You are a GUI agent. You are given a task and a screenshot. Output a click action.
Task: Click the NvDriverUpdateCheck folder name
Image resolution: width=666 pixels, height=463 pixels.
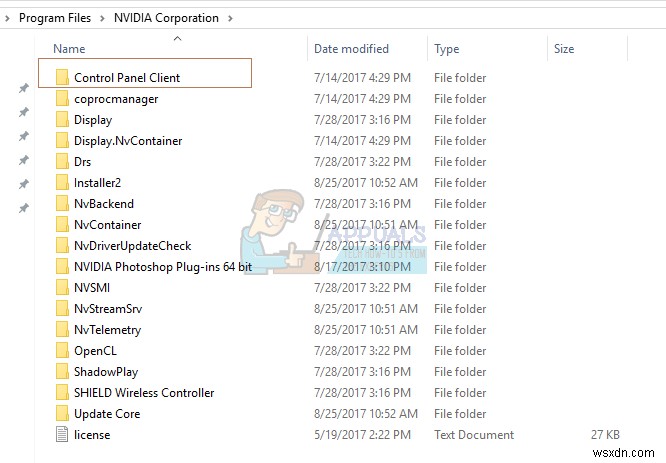133,246
